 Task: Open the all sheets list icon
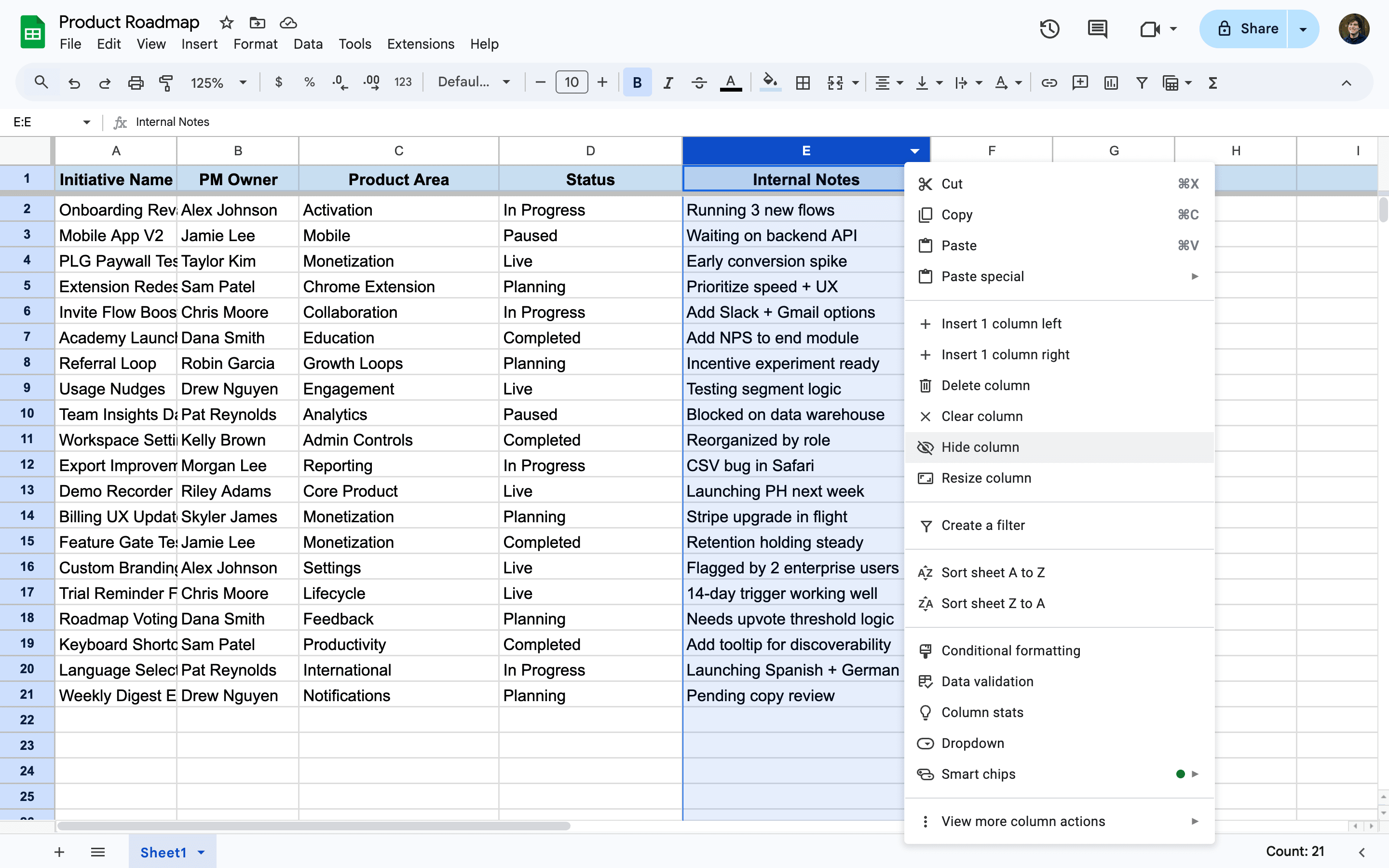(x=97, y=852)
